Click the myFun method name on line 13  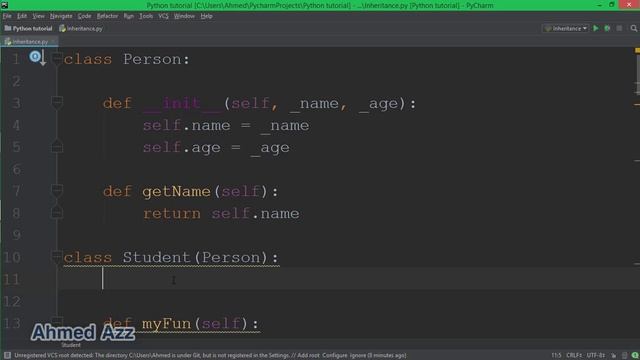point(167,324)
